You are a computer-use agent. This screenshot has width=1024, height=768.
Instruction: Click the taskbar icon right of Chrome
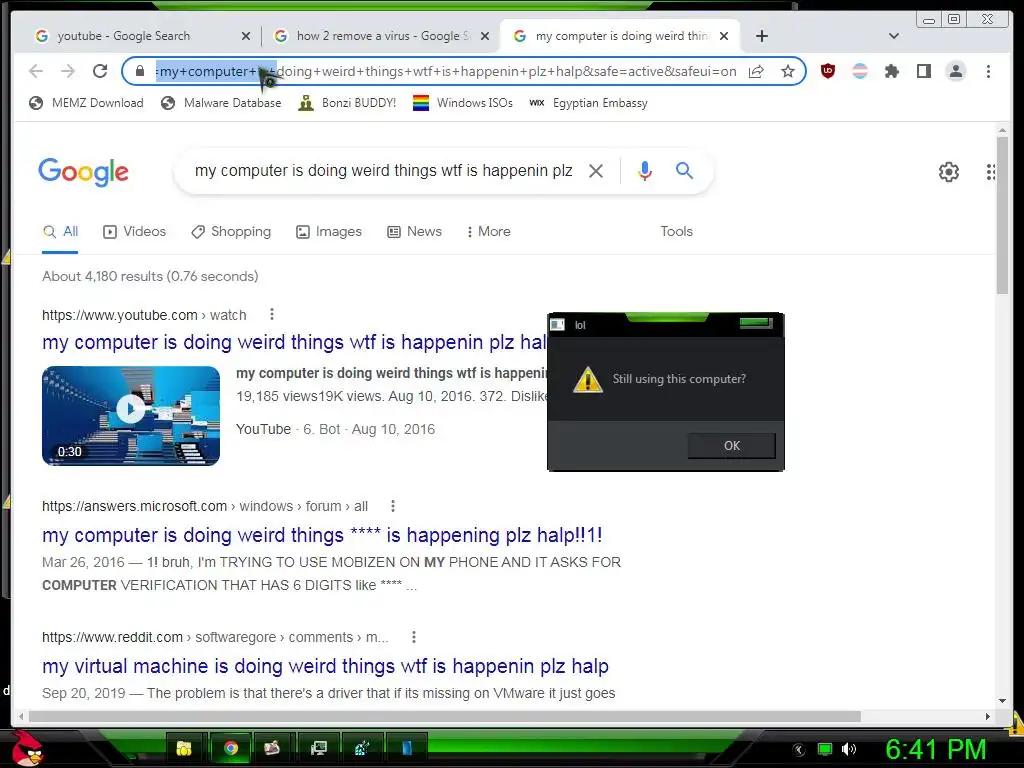273,748
